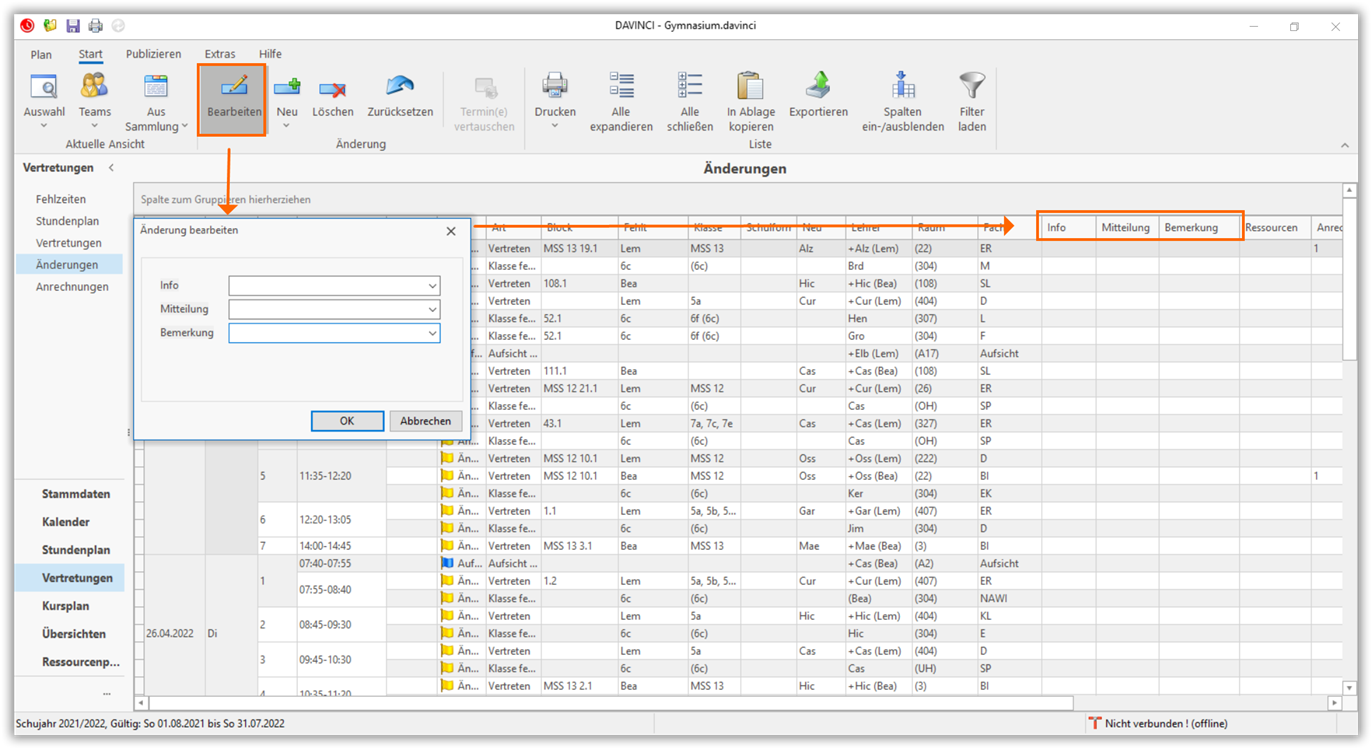Save using the floppy disk icon
The height and width of the screenshot is (749, 1372).
73,26
